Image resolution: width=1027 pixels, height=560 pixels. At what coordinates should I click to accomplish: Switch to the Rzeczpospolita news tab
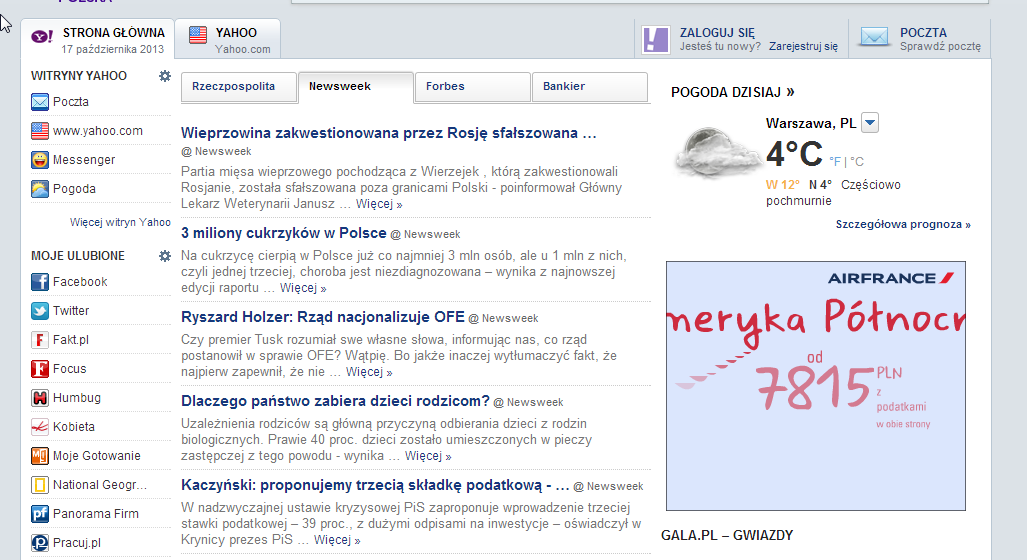coord(238,87)
